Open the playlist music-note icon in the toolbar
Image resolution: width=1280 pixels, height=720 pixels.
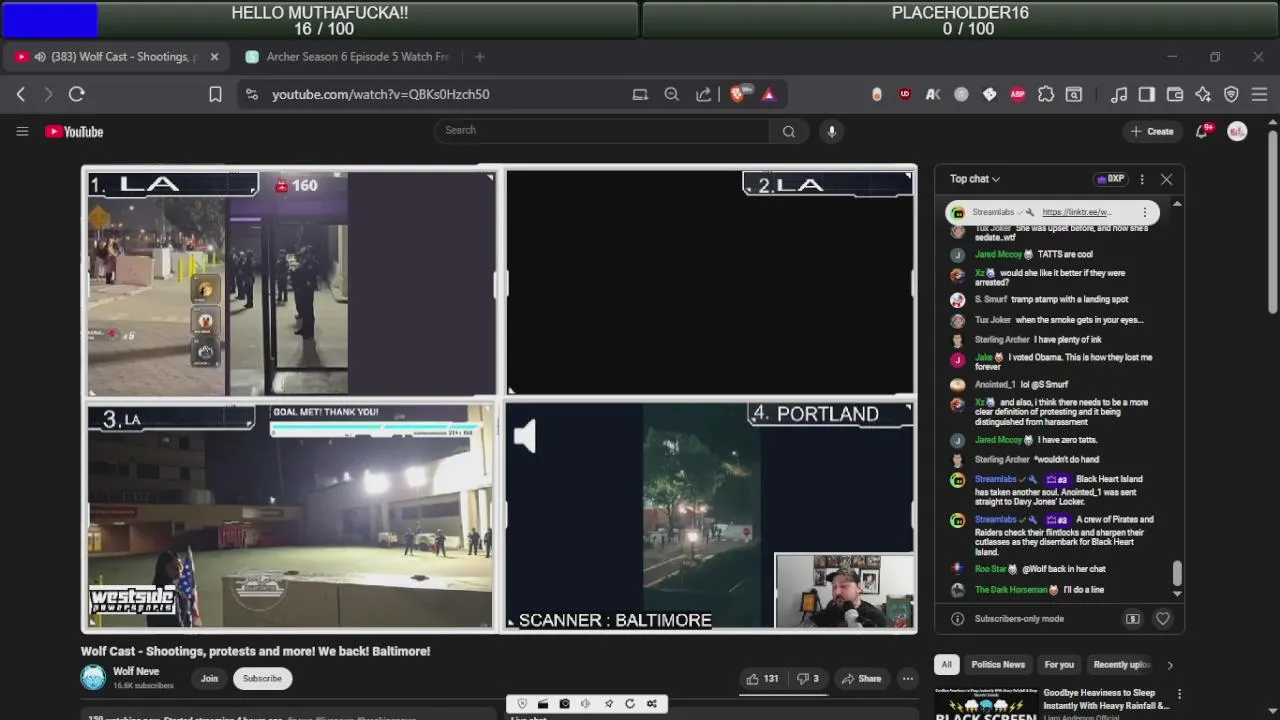(1119, 94)
